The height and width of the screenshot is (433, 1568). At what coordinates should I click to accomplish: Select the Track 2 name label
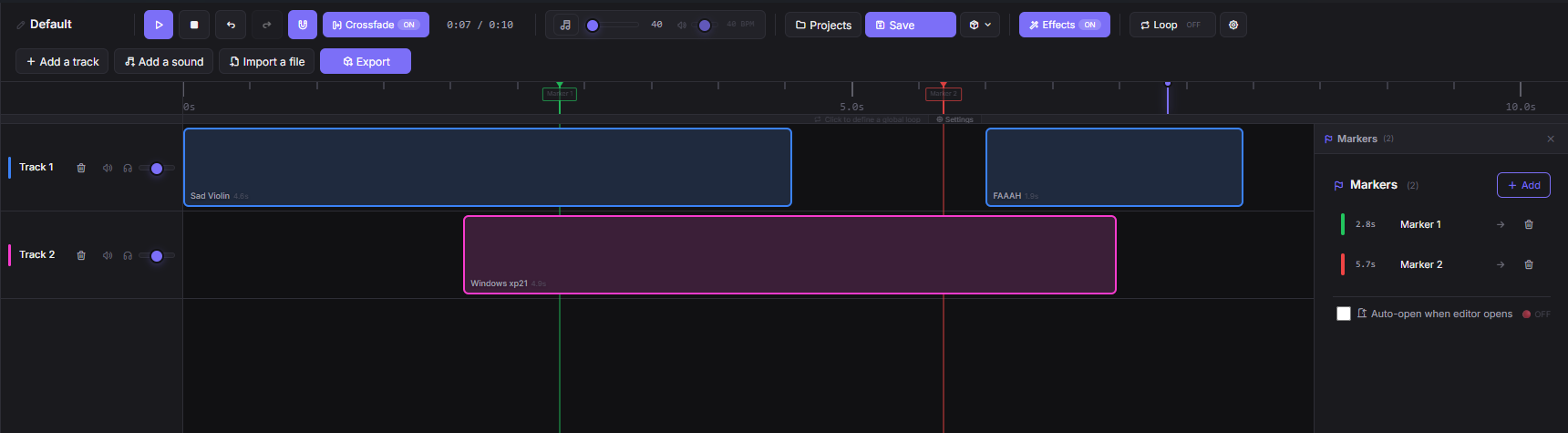(x=37, y=254)
